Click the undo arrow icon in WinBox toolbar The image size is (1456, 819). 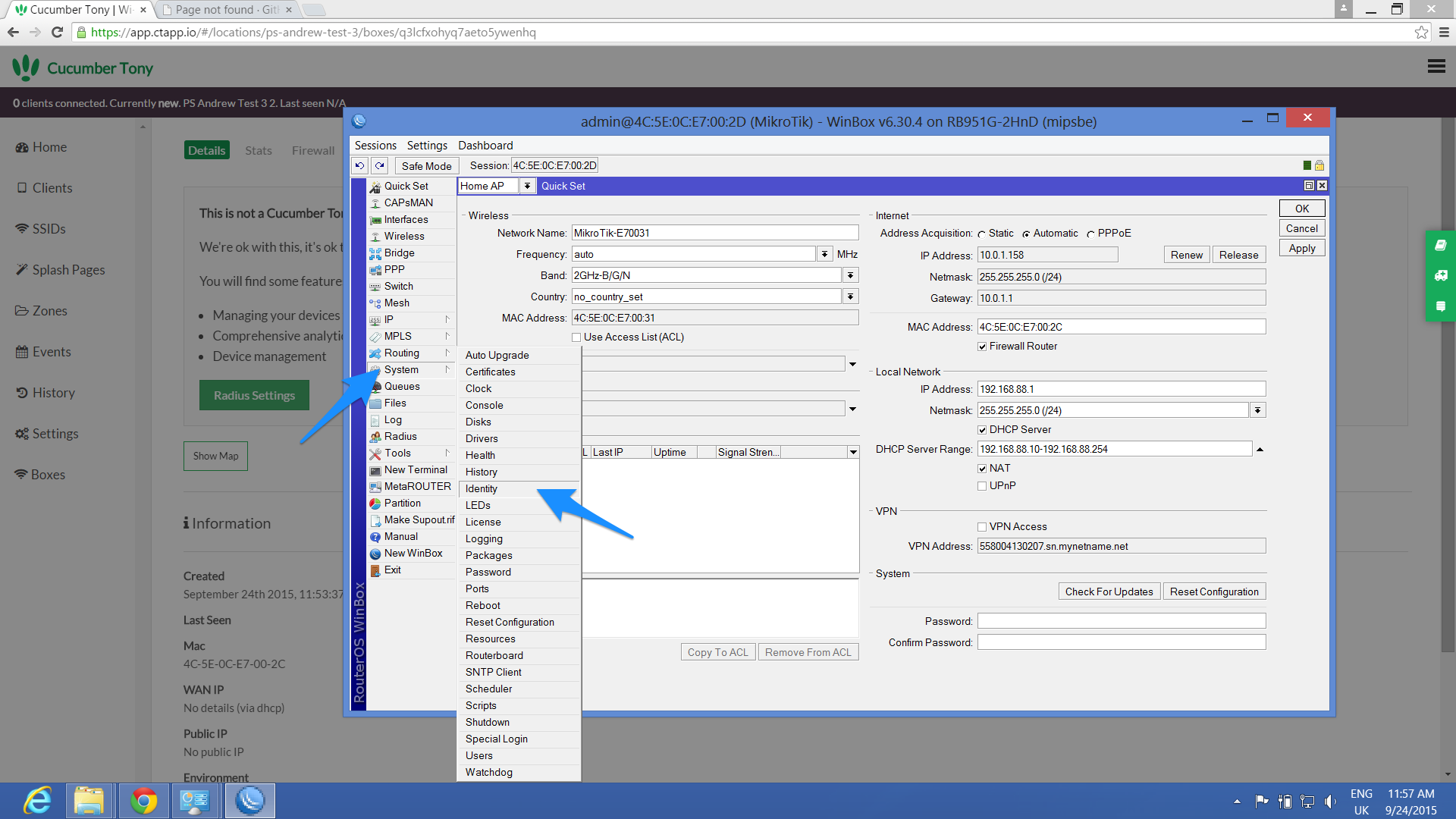point(359,165)
